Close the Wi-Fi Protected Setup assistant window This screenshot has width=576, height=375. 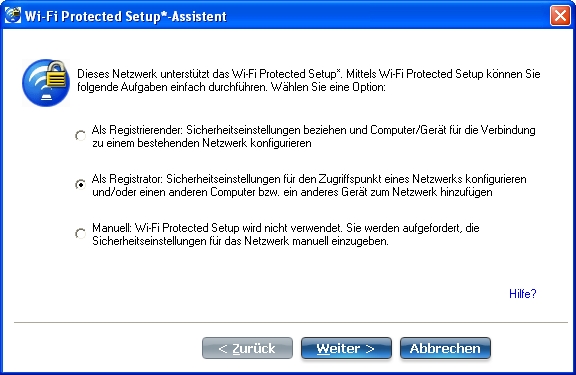click(560, 15)
